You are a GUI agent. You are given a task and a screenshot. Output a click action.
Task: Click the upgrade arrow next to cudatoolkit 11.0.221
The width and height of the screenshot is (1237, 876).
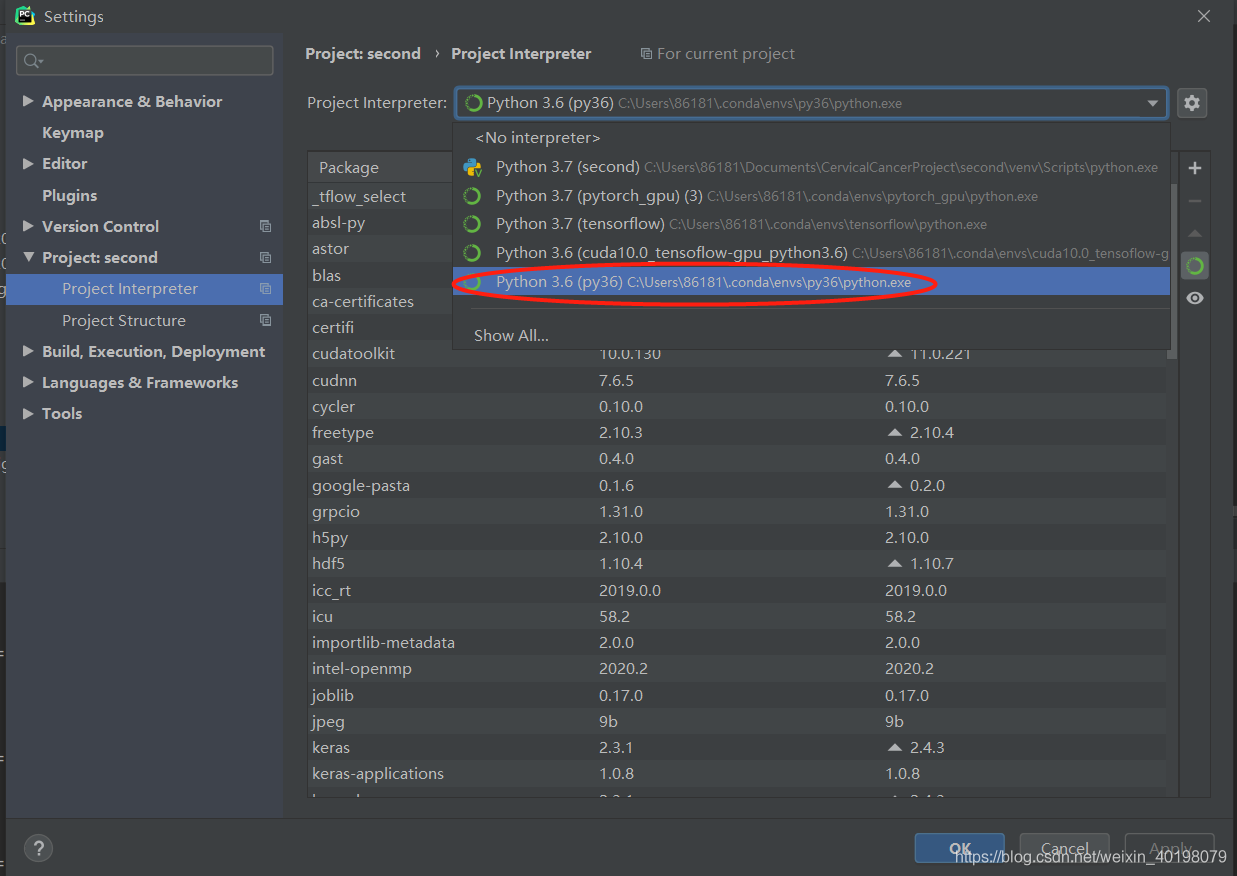[x=895, y=354]
